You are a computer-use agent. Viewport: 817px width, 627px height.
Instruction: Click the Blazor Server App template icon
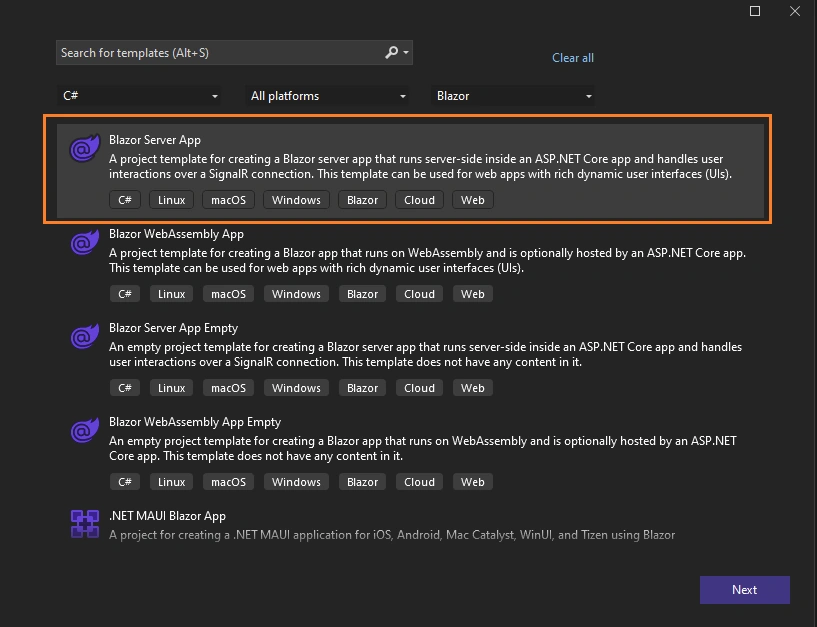[x=85, y=149]
